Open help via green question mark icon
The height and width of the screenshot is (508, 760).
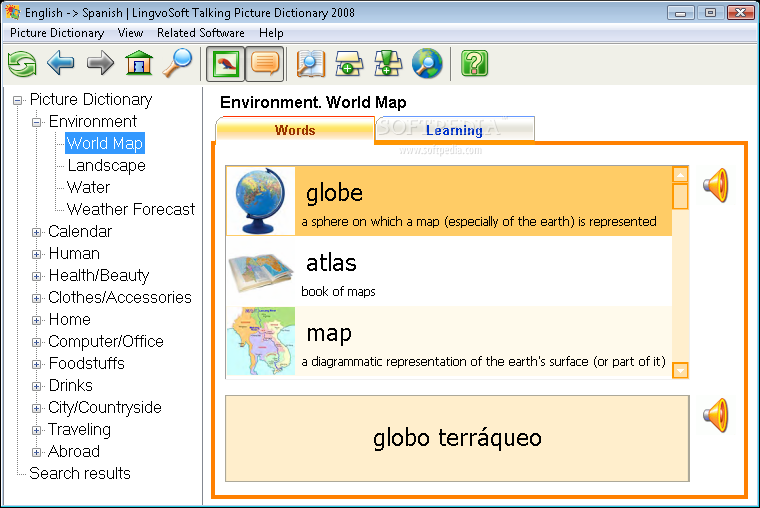pos(475,64)
